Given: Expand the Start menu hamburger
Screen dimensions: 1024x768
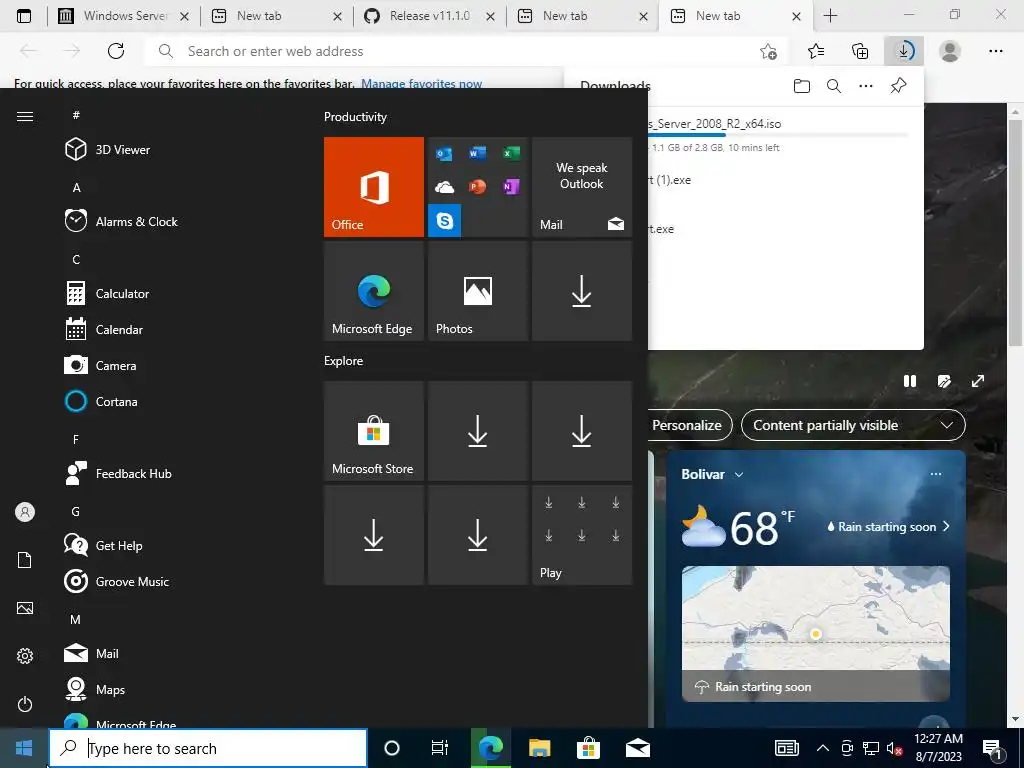Looking at the screenshot, I should point(25,116).
